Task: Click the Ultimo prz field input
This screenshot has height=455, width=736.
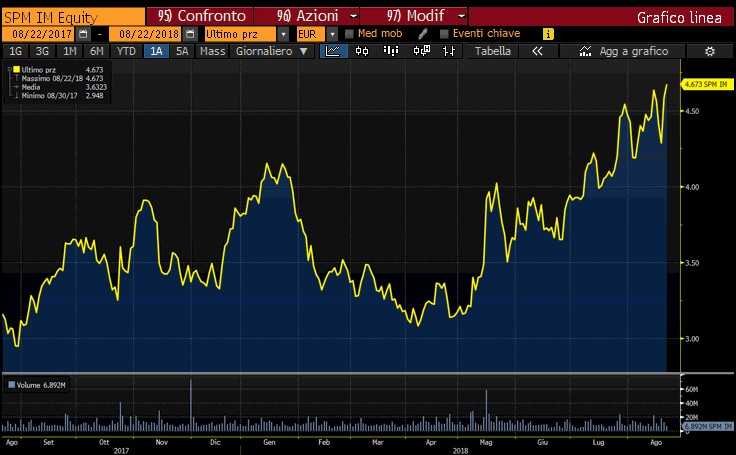Action: [241, 34]
